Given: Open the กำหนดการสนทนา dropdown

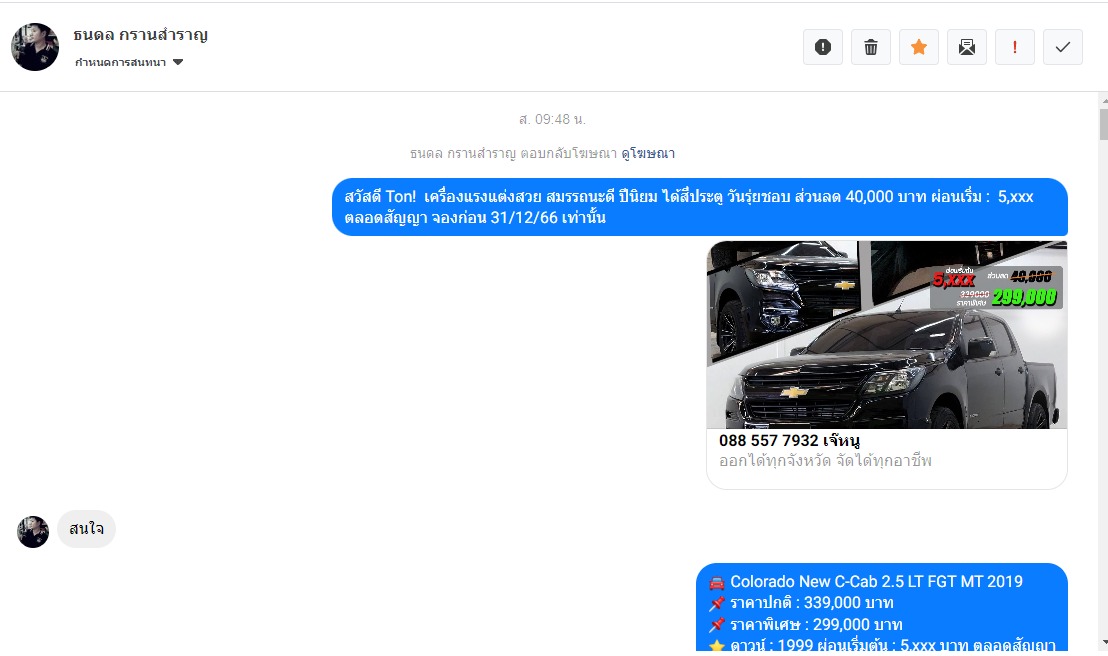Looking at the screenshot, I should 129,62.
